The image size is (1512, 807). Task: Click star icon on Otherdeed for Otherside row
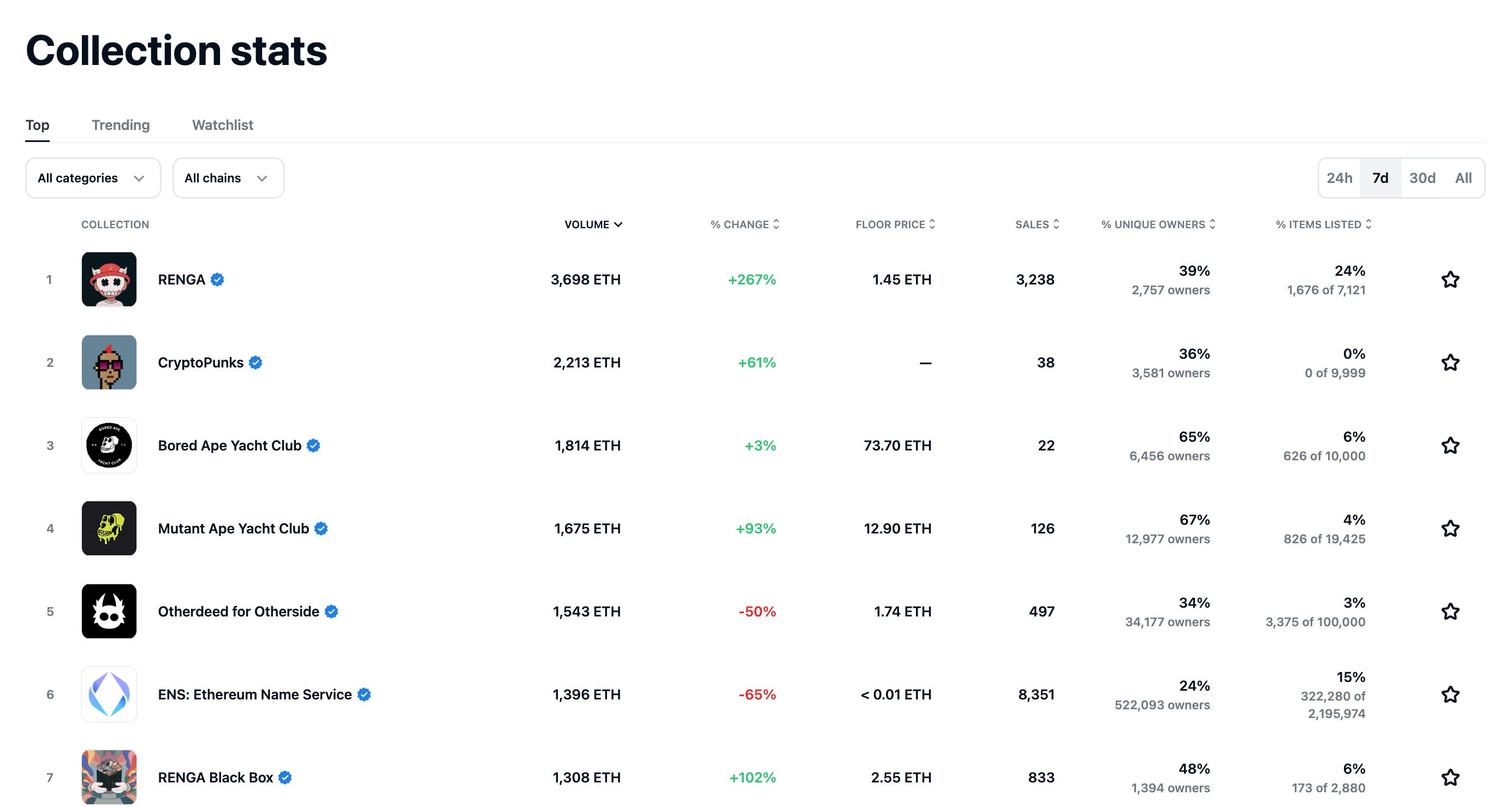pyautogui.click(x=1450, y=612)
